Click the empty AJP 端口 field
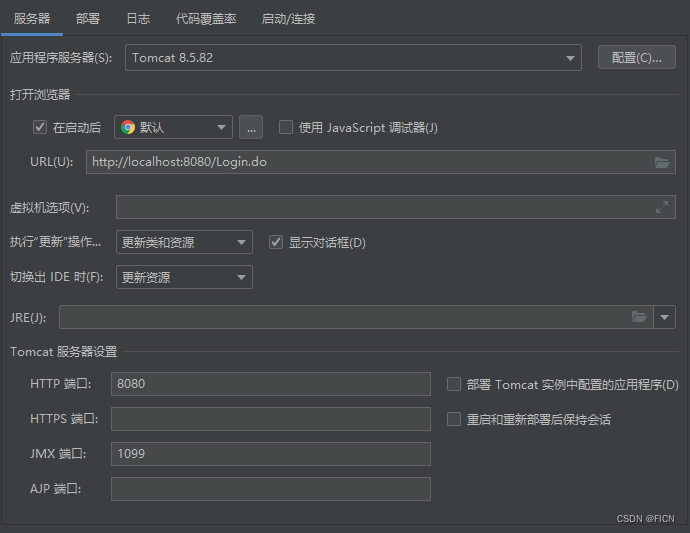 coord(271,489)
